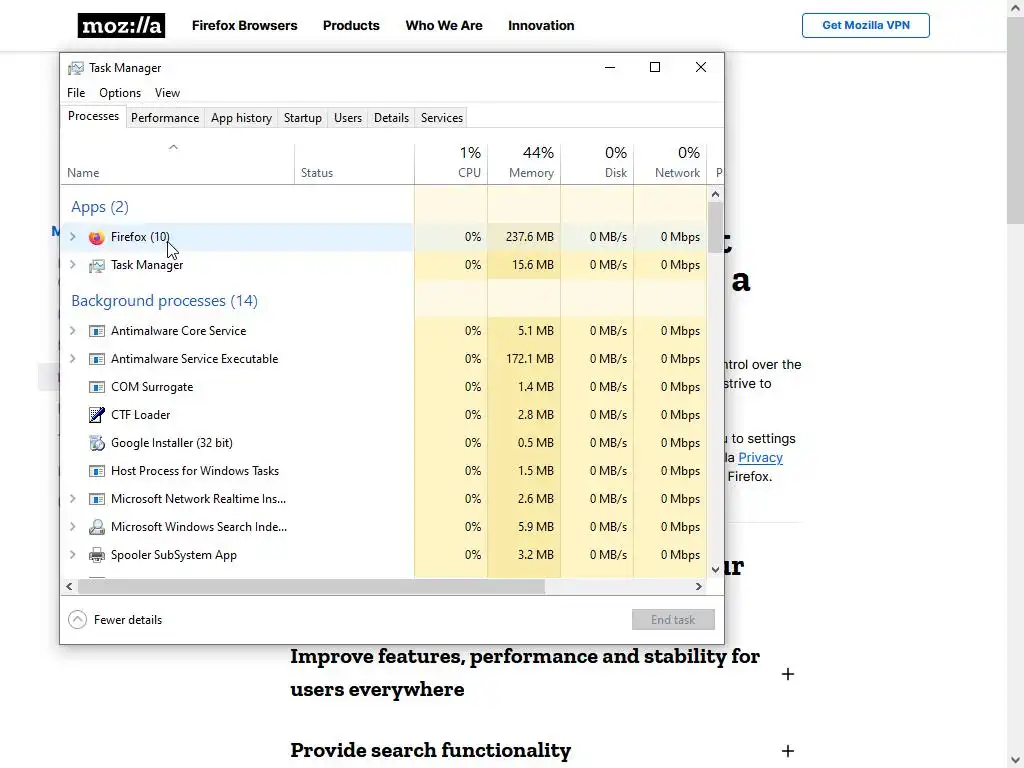The height and width of the screenshot is (768, 1024).
Task: Click the process list scroll up arrow
Action: 715,194
